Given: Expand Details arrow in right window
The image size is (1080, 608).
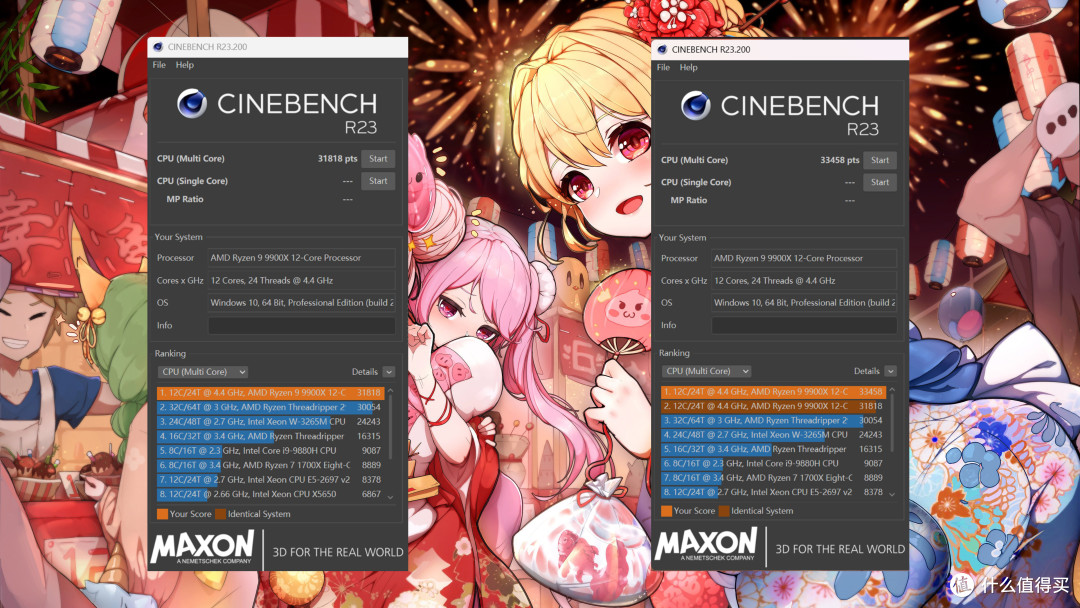Looking at the screenshot, I should [891, 371].
